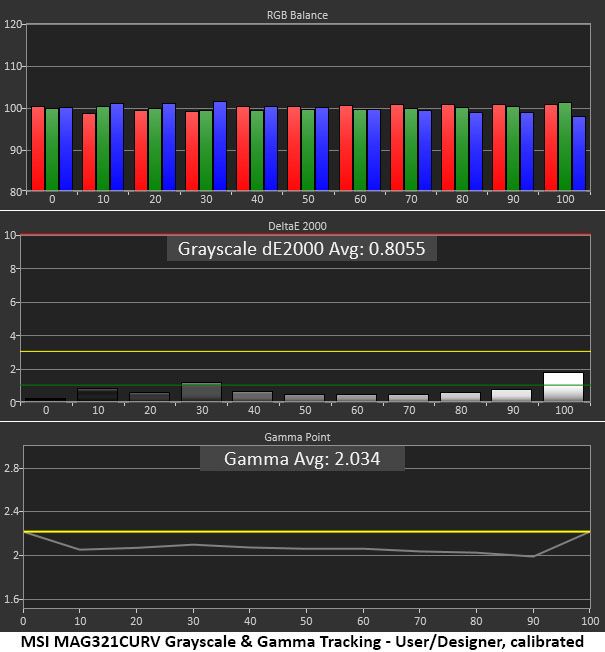605x652 pixels.
Task: Click the green bar at 80 in RGB Balance
Action: [x=462, y=149]
